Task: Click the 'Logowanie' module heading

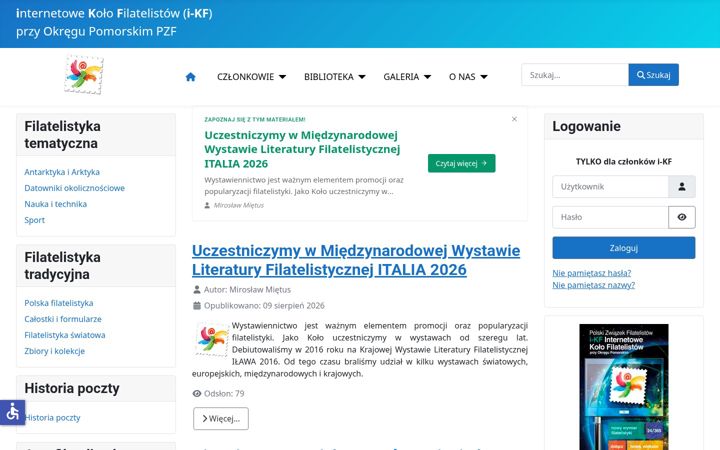Action: [x=586, y=126]
